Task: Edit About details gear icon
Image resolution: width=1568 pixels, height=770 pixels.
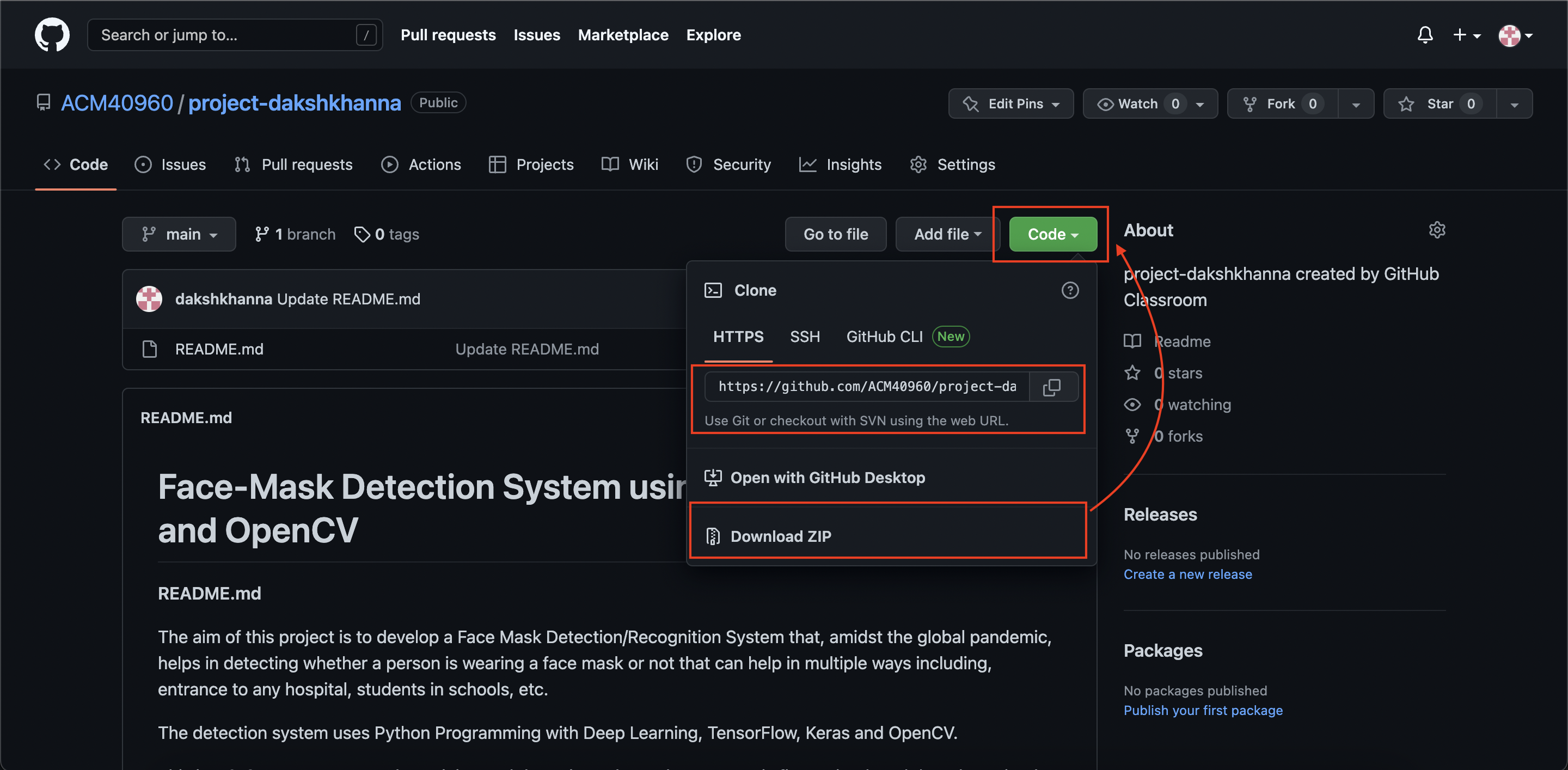Action: point(1437,230)
